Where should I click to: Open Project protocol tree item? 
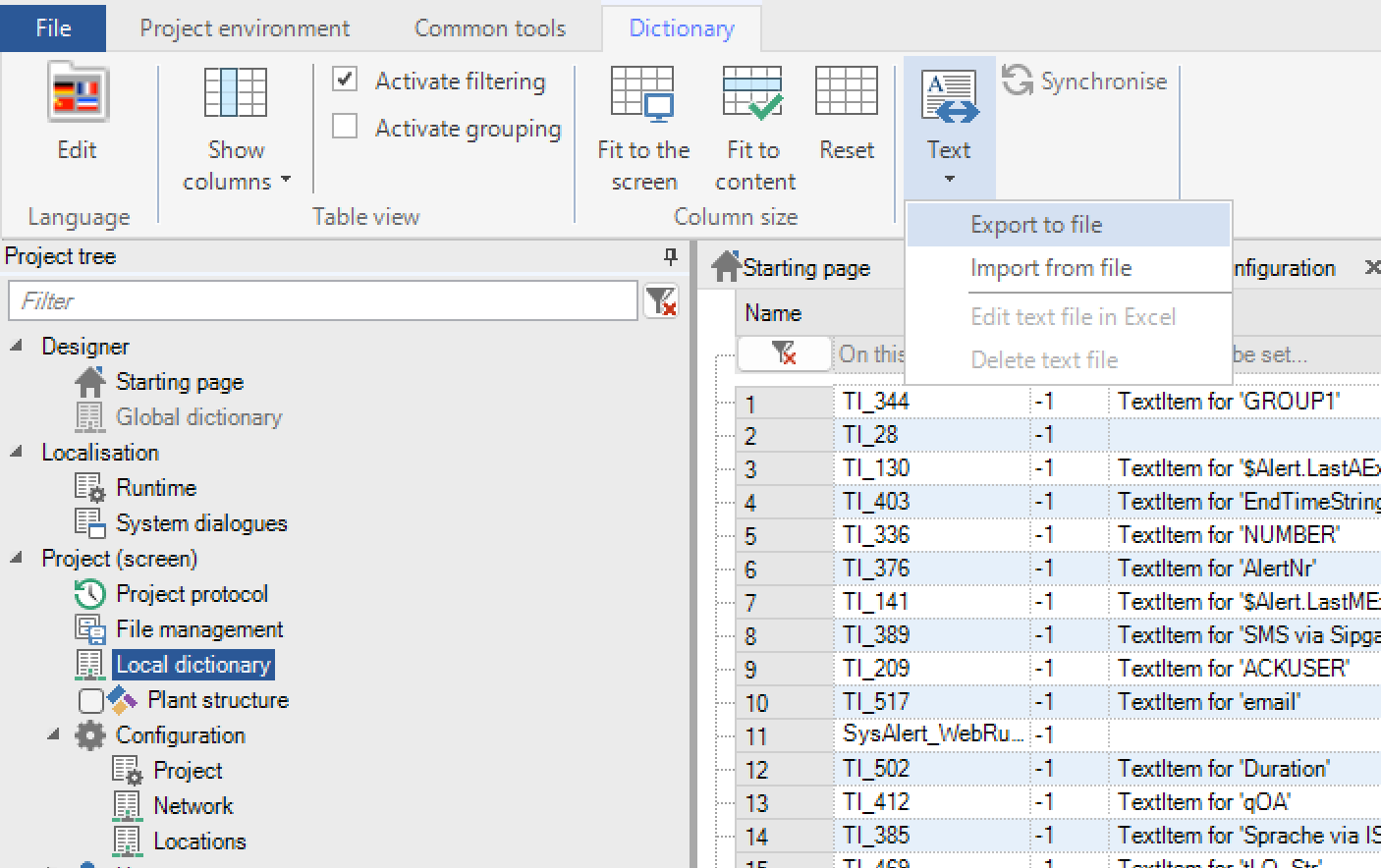[x=192, y=594]
